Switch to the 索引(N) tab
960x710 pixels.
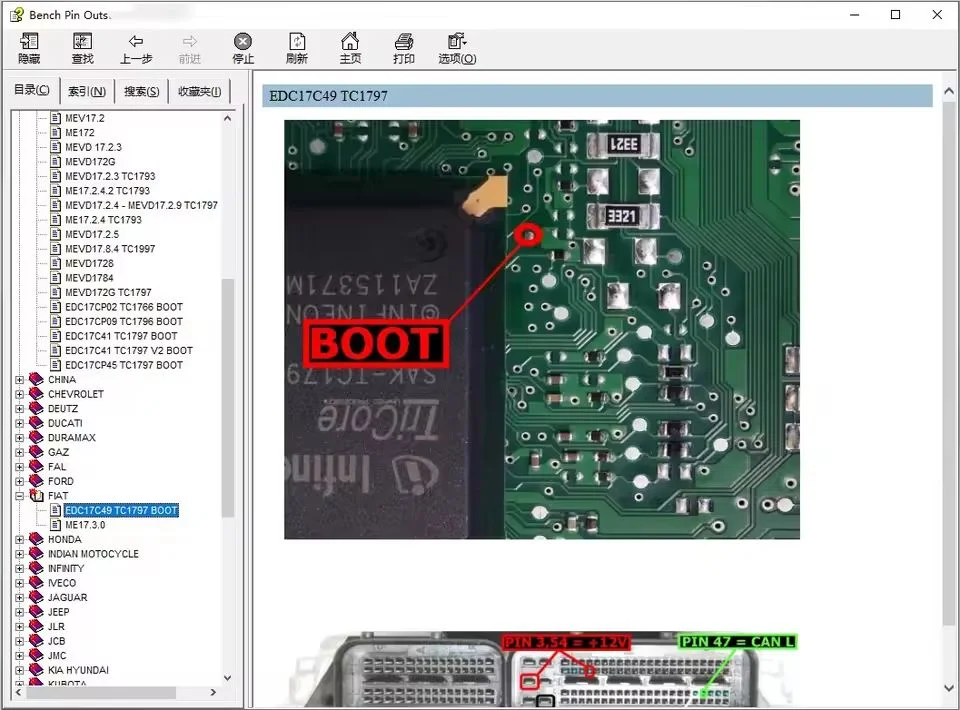point(87,90)
